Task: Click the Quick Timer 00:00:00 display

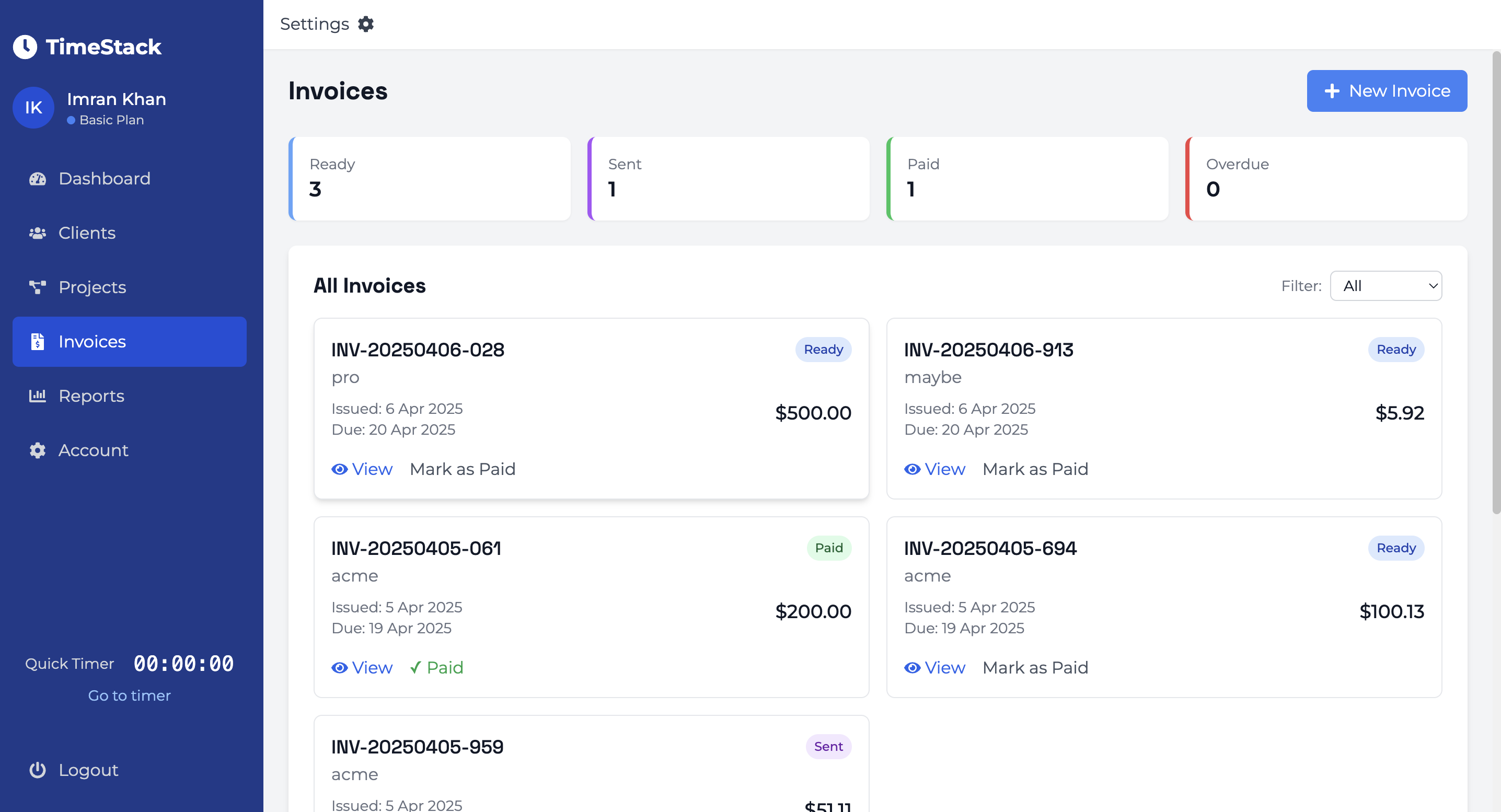Action: (183, 664)
